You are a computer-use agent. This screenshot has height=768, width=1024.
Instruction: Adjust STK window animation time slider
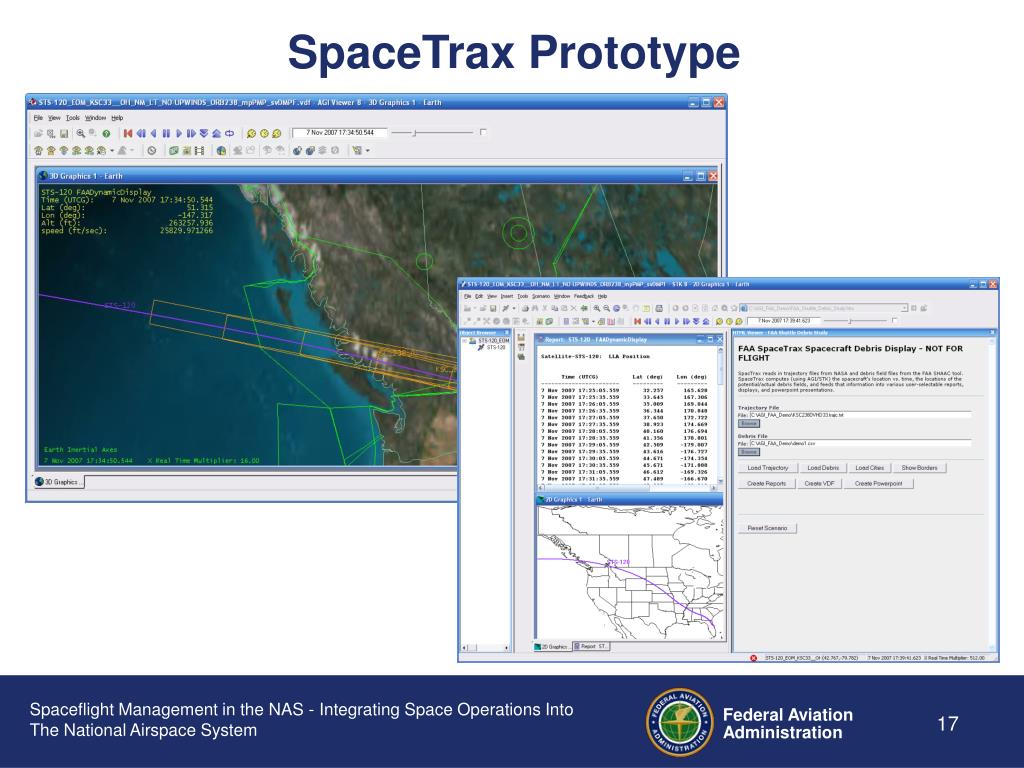tap(850, 321)
